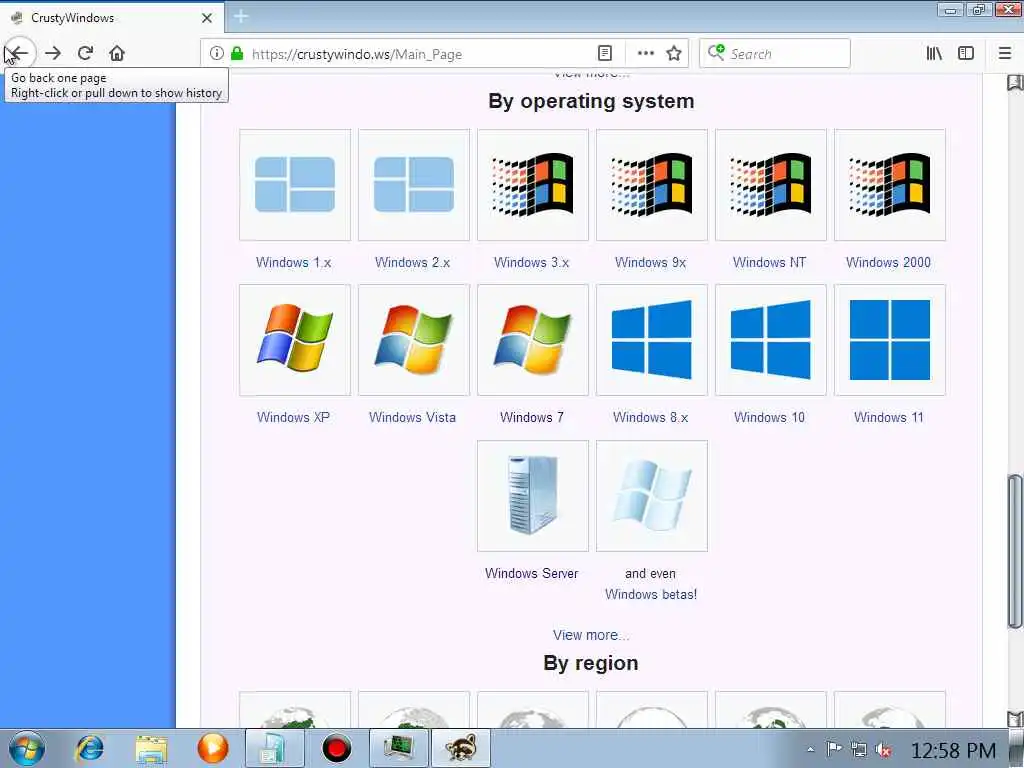Open the Windows 11 text link

coord(889,417)
